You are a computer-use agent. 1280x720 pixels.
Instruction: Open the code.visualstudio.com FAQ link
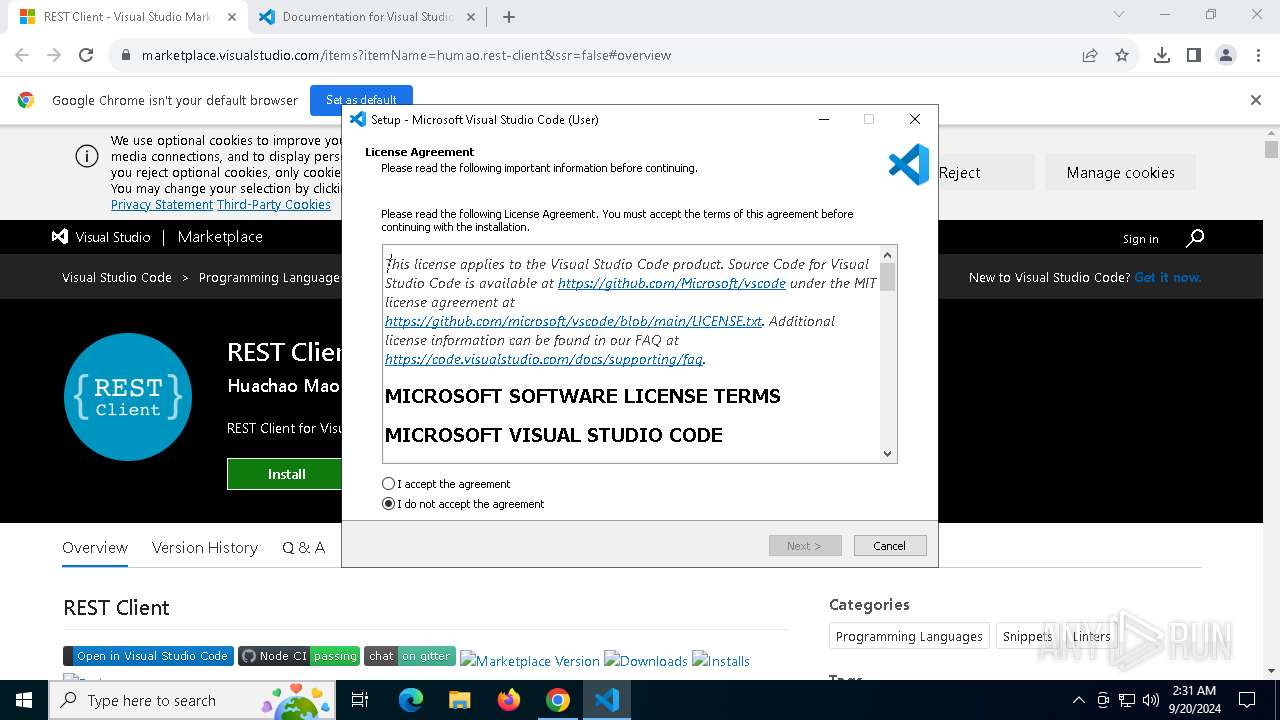(544, 359)
